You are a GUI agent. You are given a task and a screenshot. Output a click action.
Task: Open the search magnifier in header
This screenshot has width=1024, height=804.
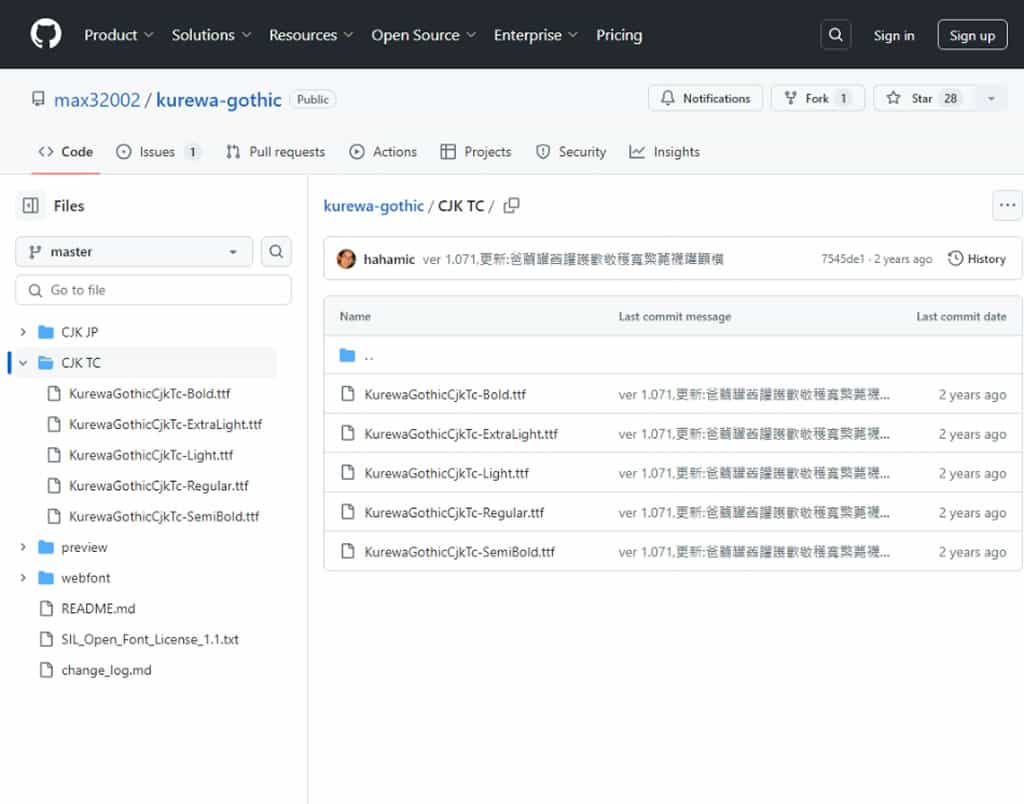coord(835,35)
